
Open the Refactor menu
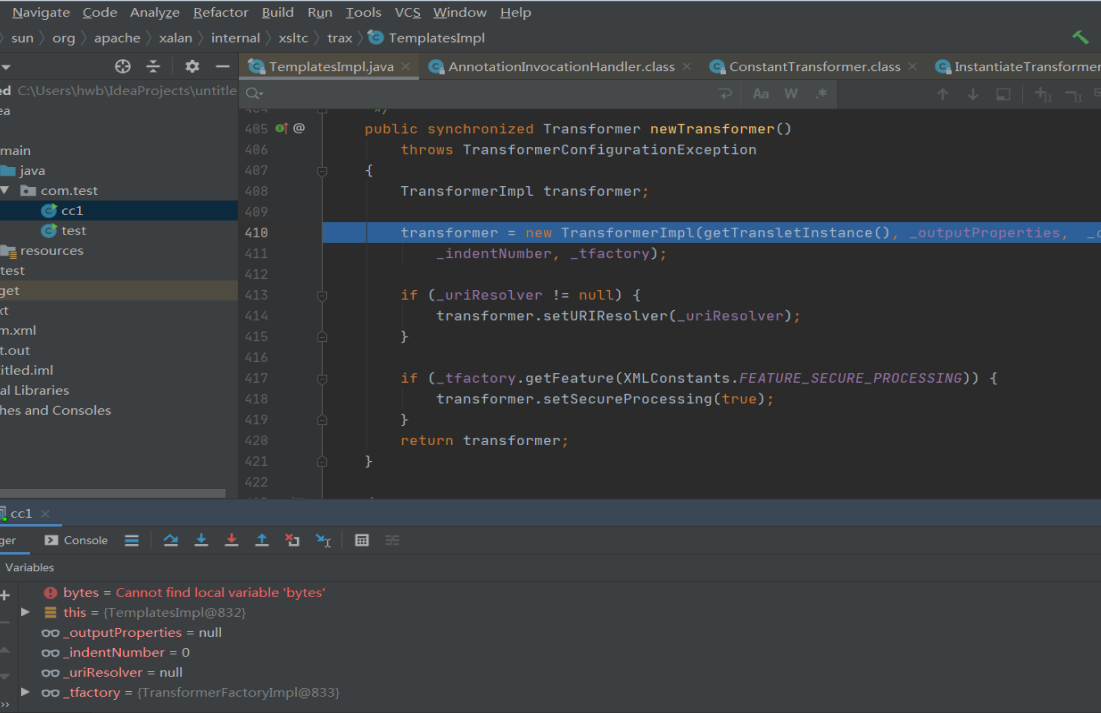[x=220, y=13]
